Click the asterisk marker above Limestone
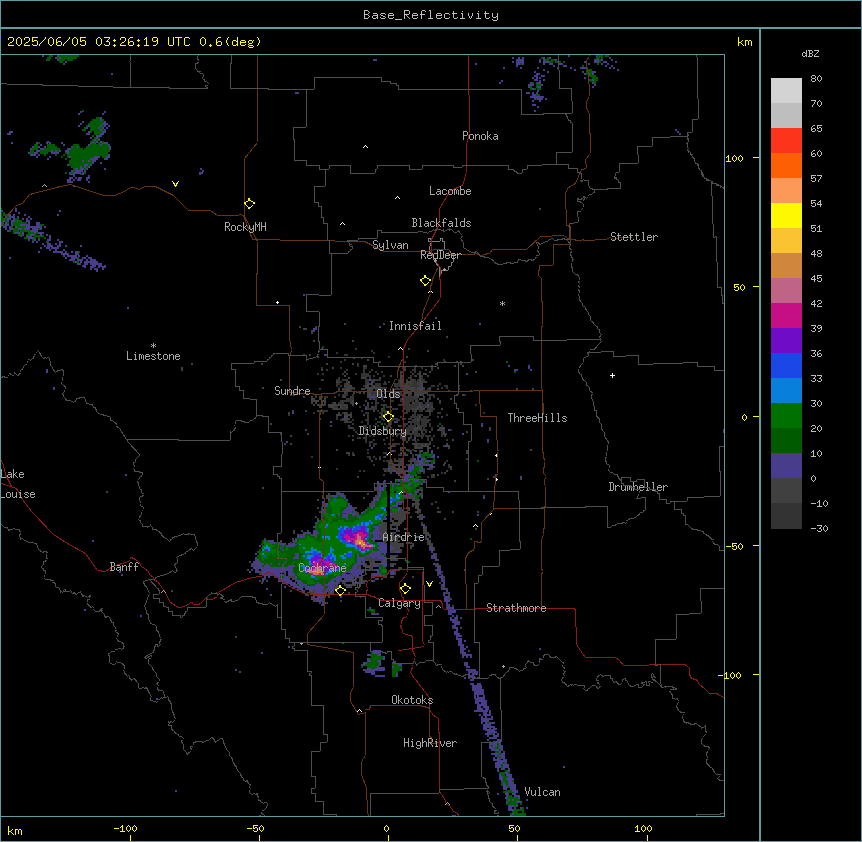 153,346
